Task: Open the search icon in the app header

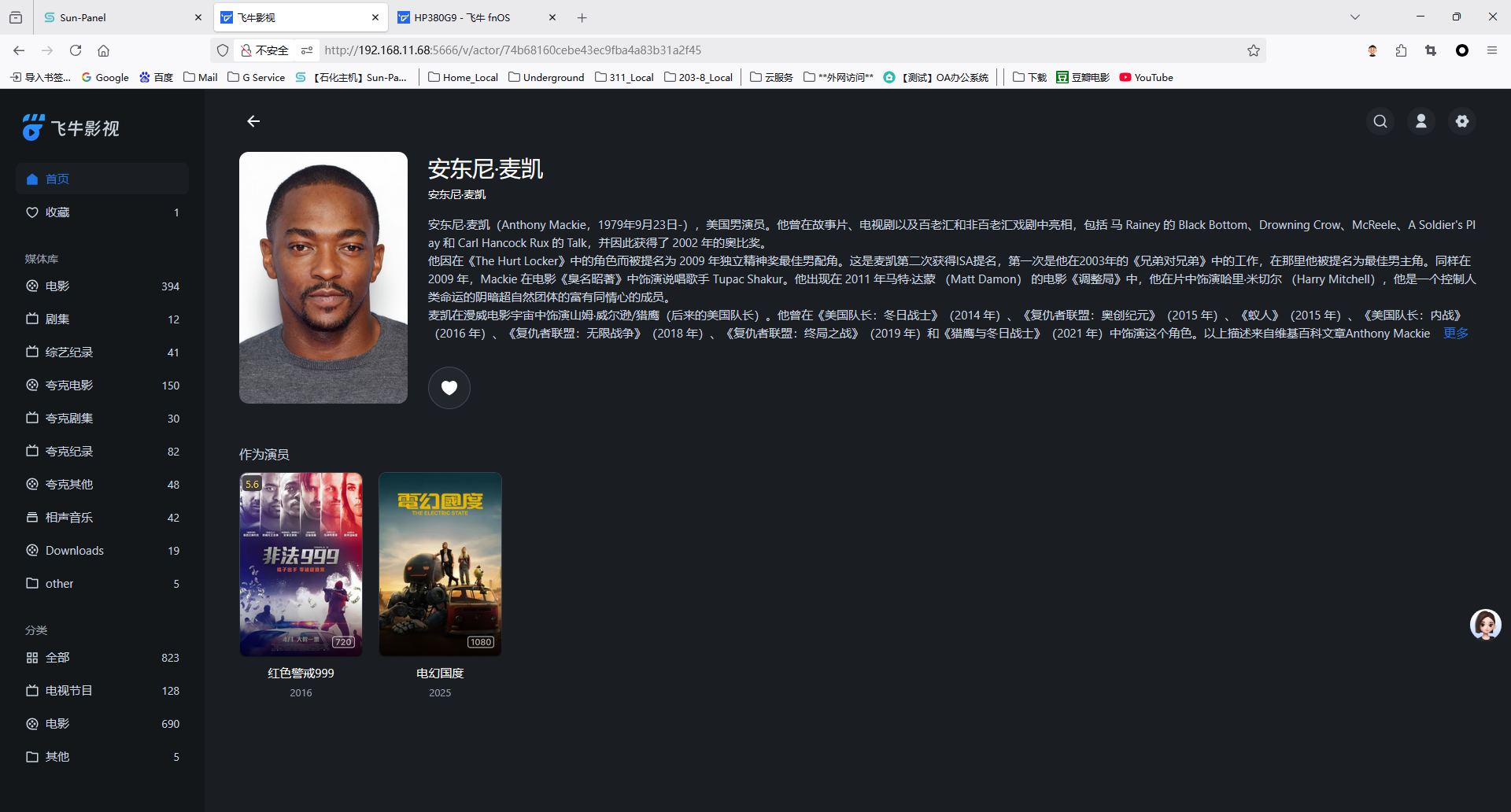Action: coord(1380,121)
